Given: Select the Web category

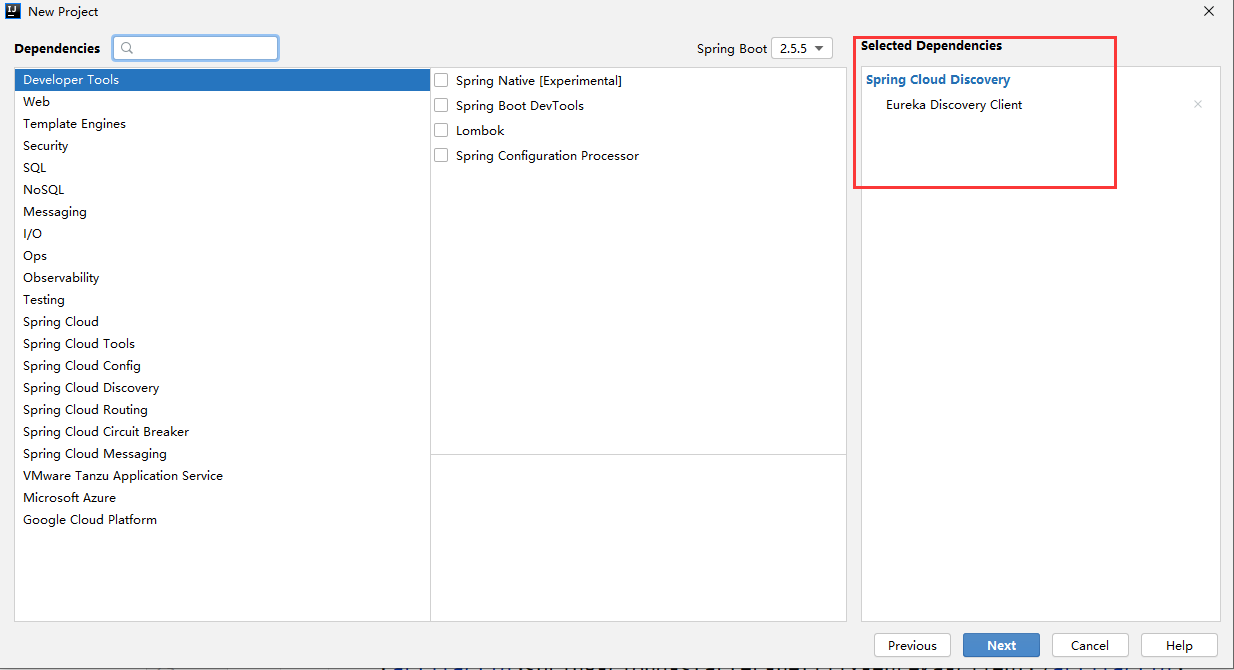Looking at the screenshot, I should click(x=222, y=102).
